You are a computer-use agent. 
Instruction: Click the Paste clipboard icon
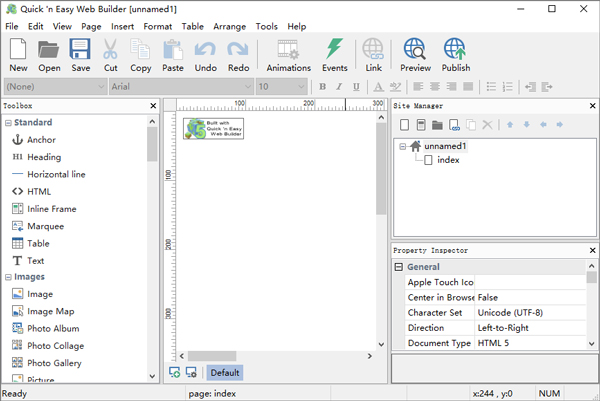(173, 55)
